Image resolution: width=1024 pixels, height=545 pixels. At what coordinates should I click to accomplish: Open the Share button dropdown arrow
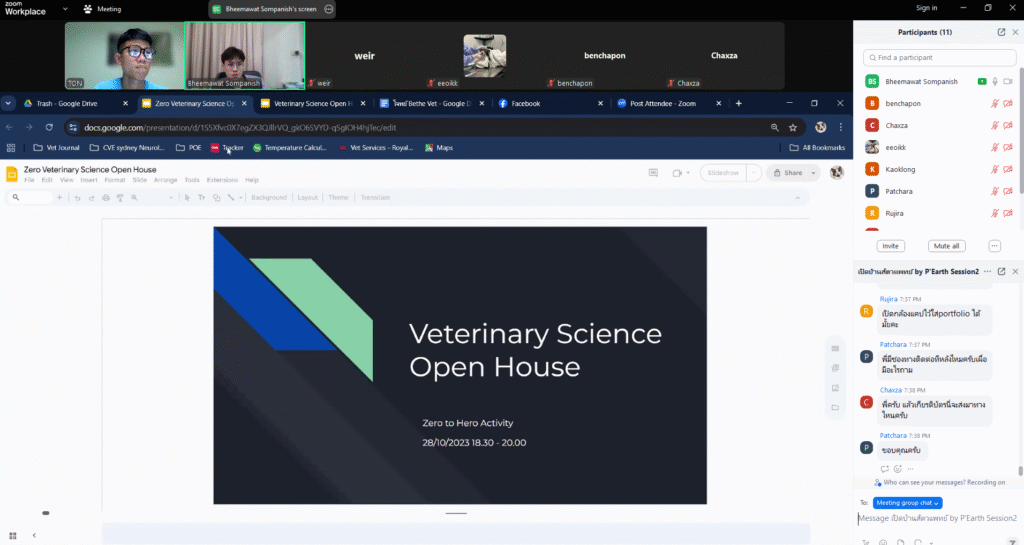813,173
